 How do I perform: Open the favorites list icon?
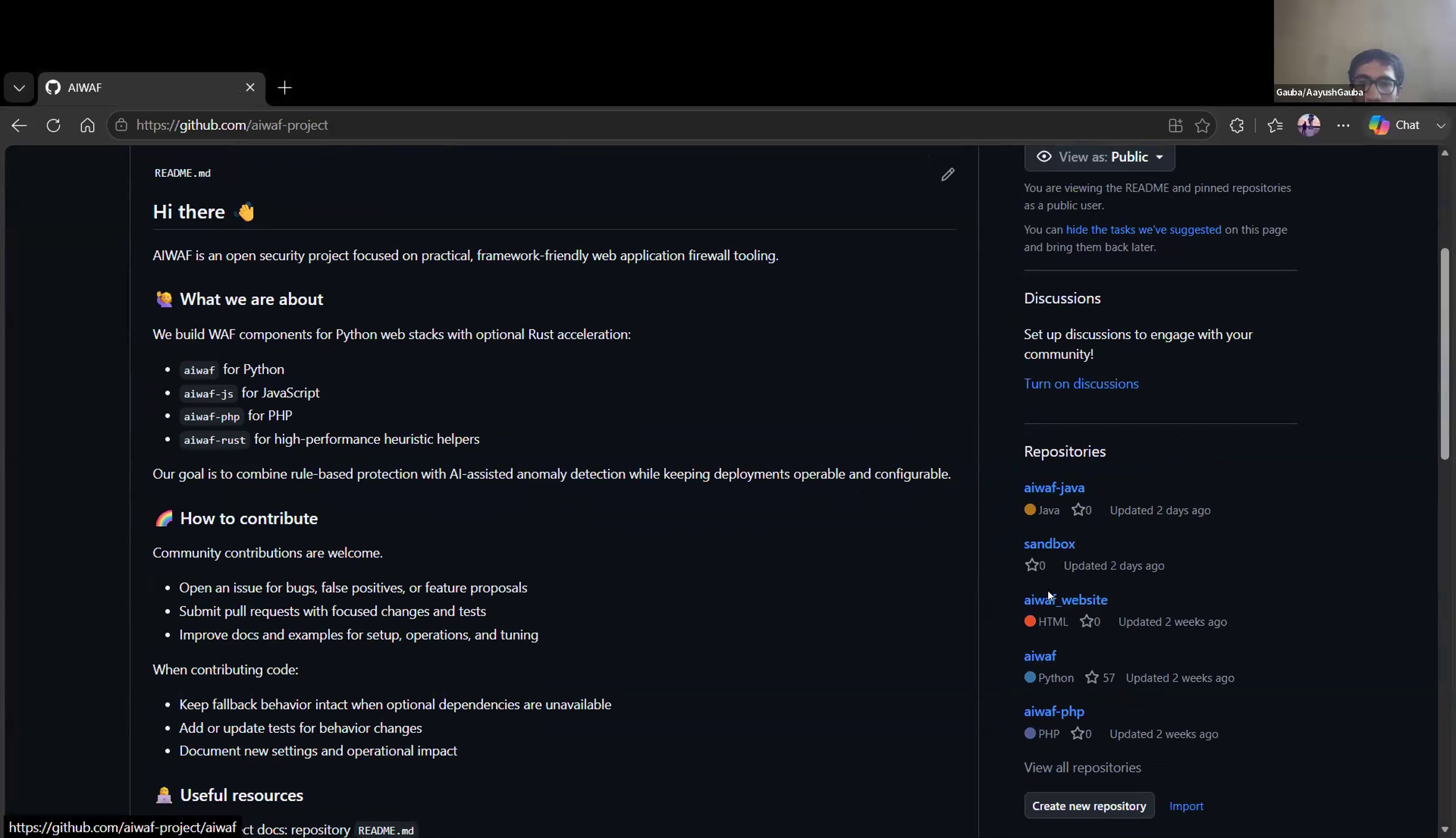[x=1275, y=126]
